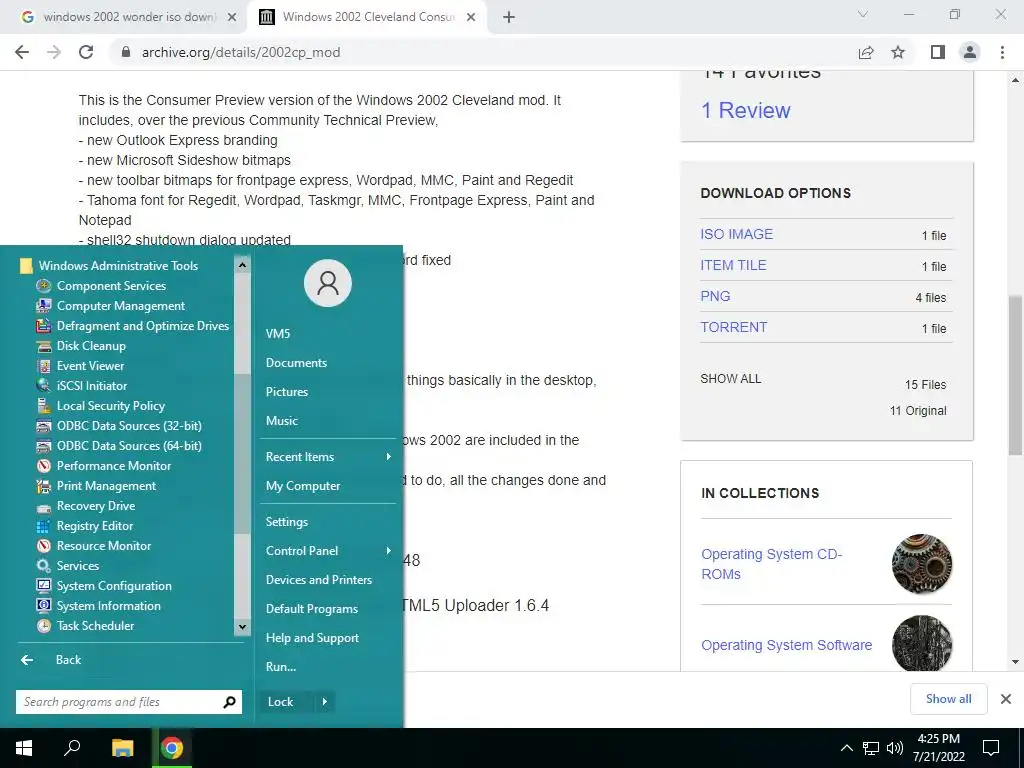This screenshot has width=1024, height=768.
Task: Open Music from start menu
Action: pyautogui.click(x=282, y=421)
